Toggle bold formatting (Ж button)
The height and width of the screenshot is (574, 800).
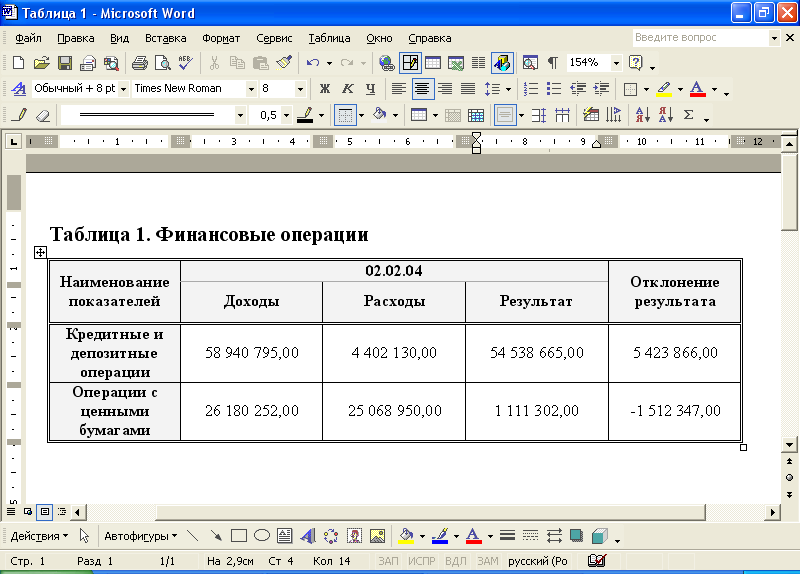point(324,89)
